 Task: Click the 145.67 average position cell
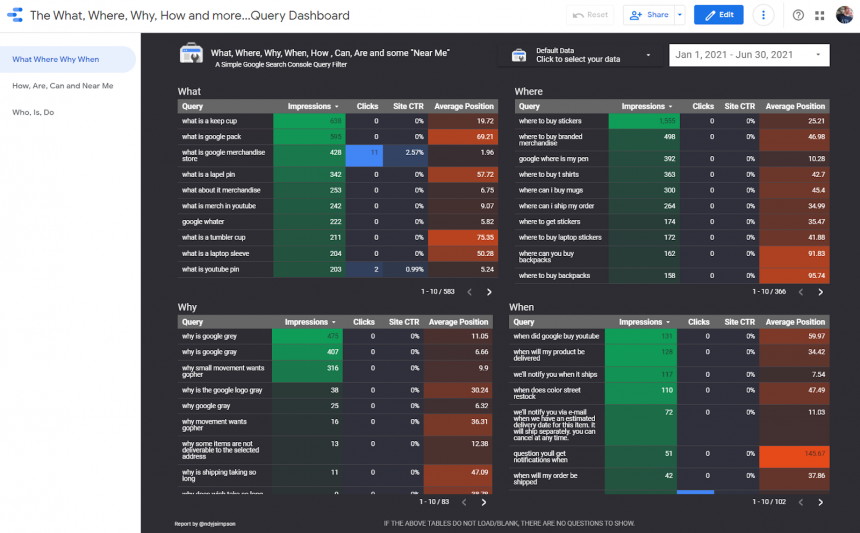tap(794, 457)
